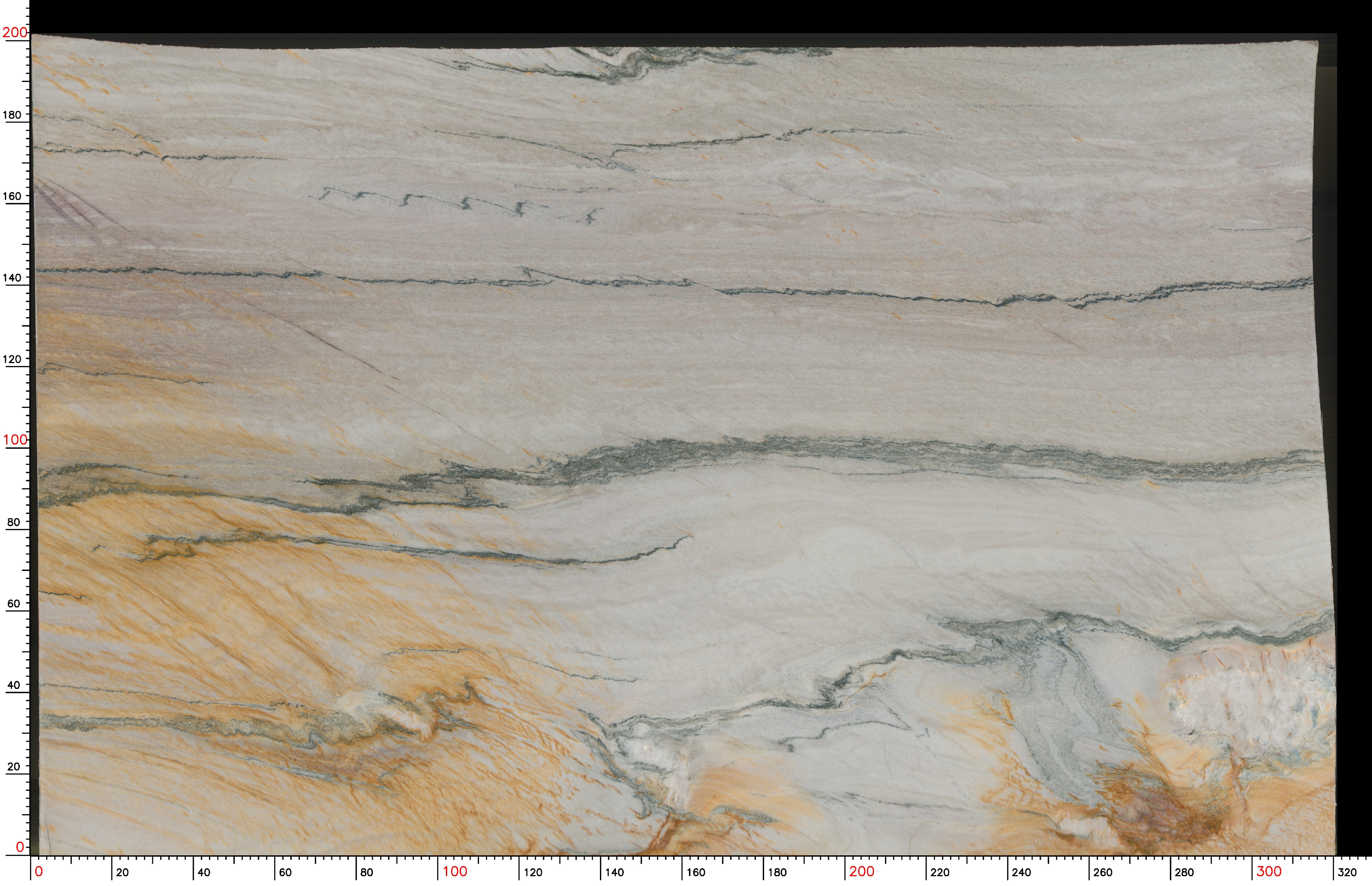This screenshot has width=1372, height=886.
Task: Click "60" on the vertical ruler
Action: [x=14, y=604]
